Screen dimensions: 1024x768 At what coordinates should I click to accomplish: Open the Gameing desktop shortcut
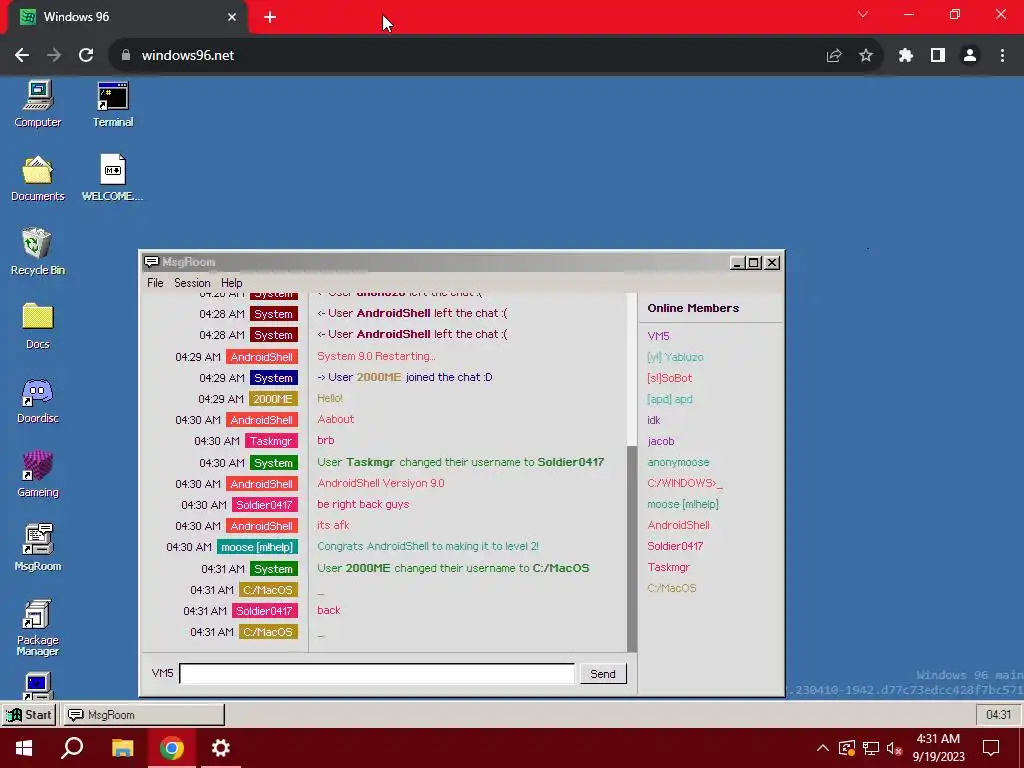38,474
